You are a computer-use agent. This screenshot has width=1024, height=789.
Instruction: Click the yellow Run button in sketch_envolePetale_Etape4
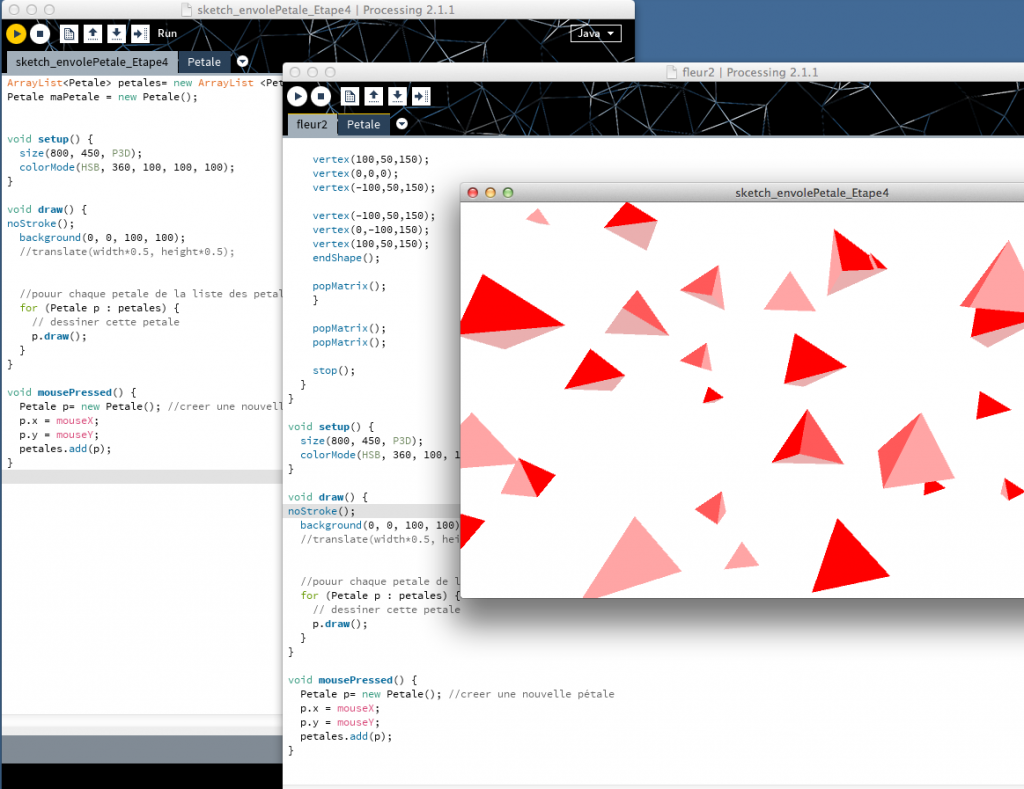pos(16,33)
